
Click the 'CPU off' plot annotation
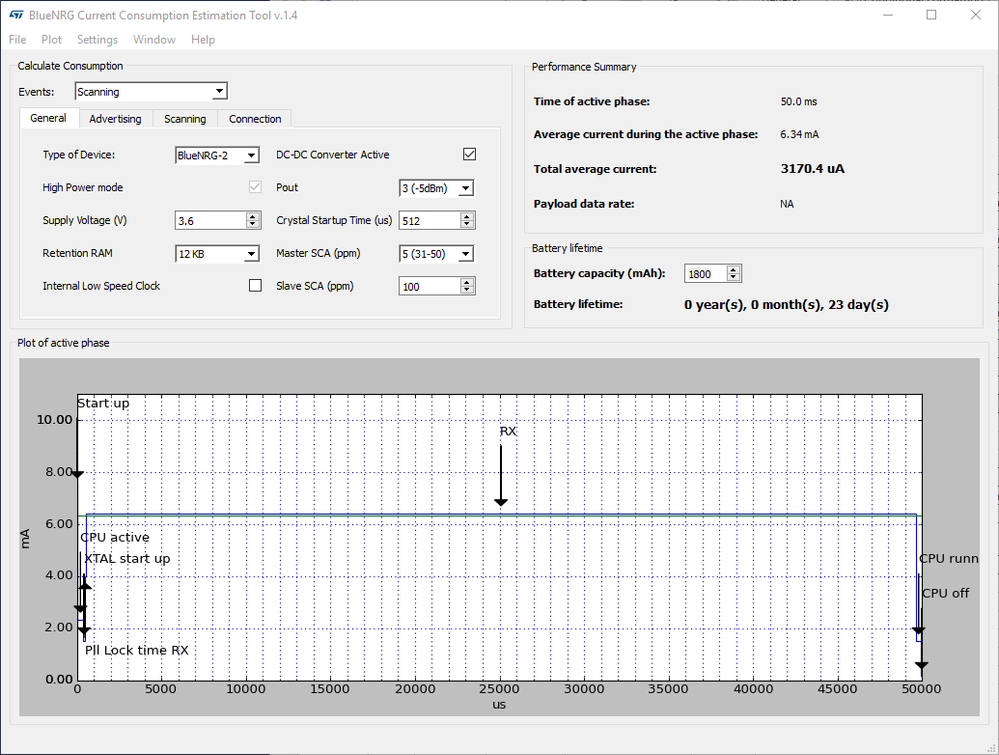[945, 593]
